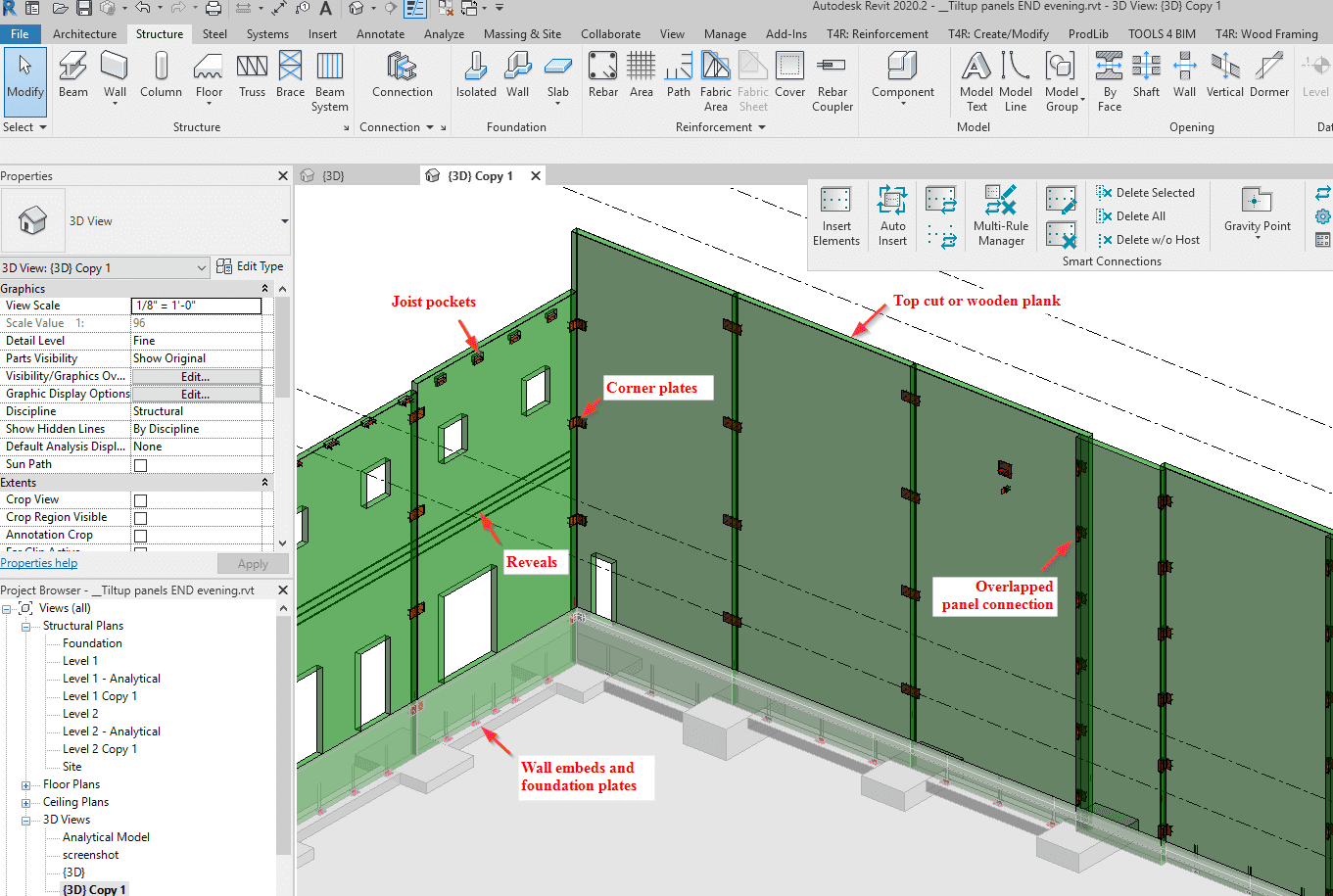Screen dimensions: 1333x896
Task: Click Delete w/o Host button
Action: [x=1148, y=240]
